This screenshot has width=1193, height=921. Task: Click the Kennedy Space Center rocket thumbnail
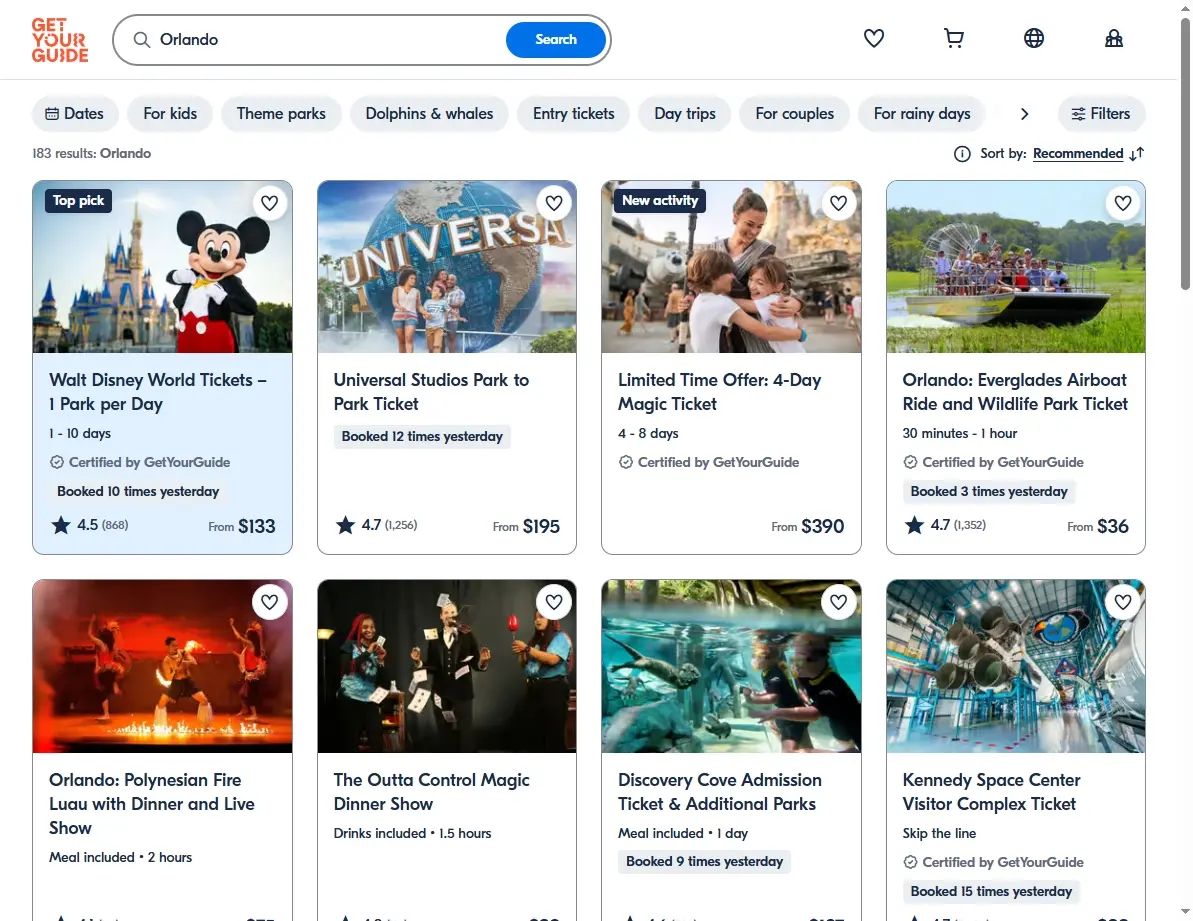tap(1016, 666)
